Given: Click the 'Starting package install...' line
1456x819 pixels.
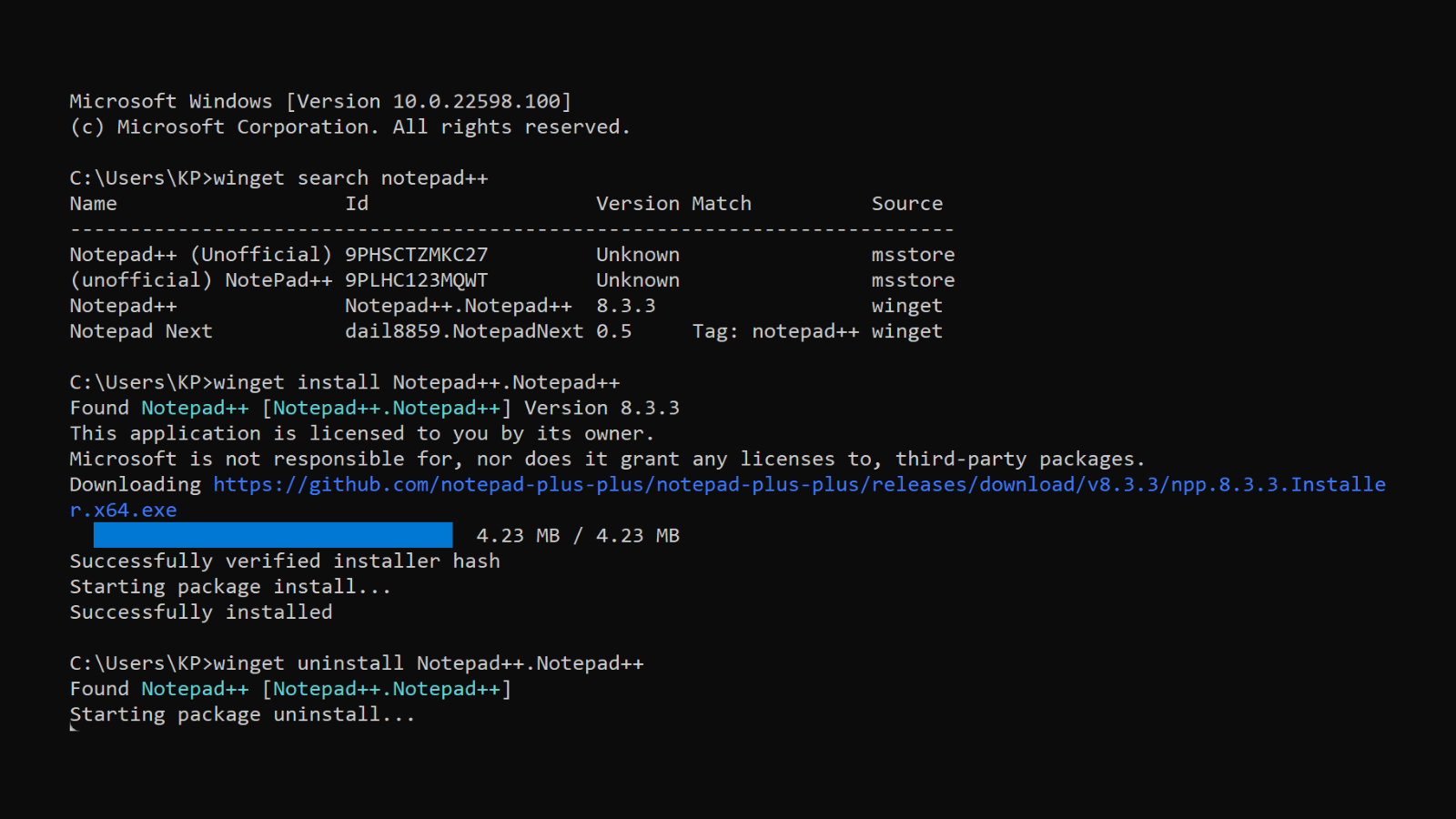Looking at the screenshot, I should pos(230,587).
